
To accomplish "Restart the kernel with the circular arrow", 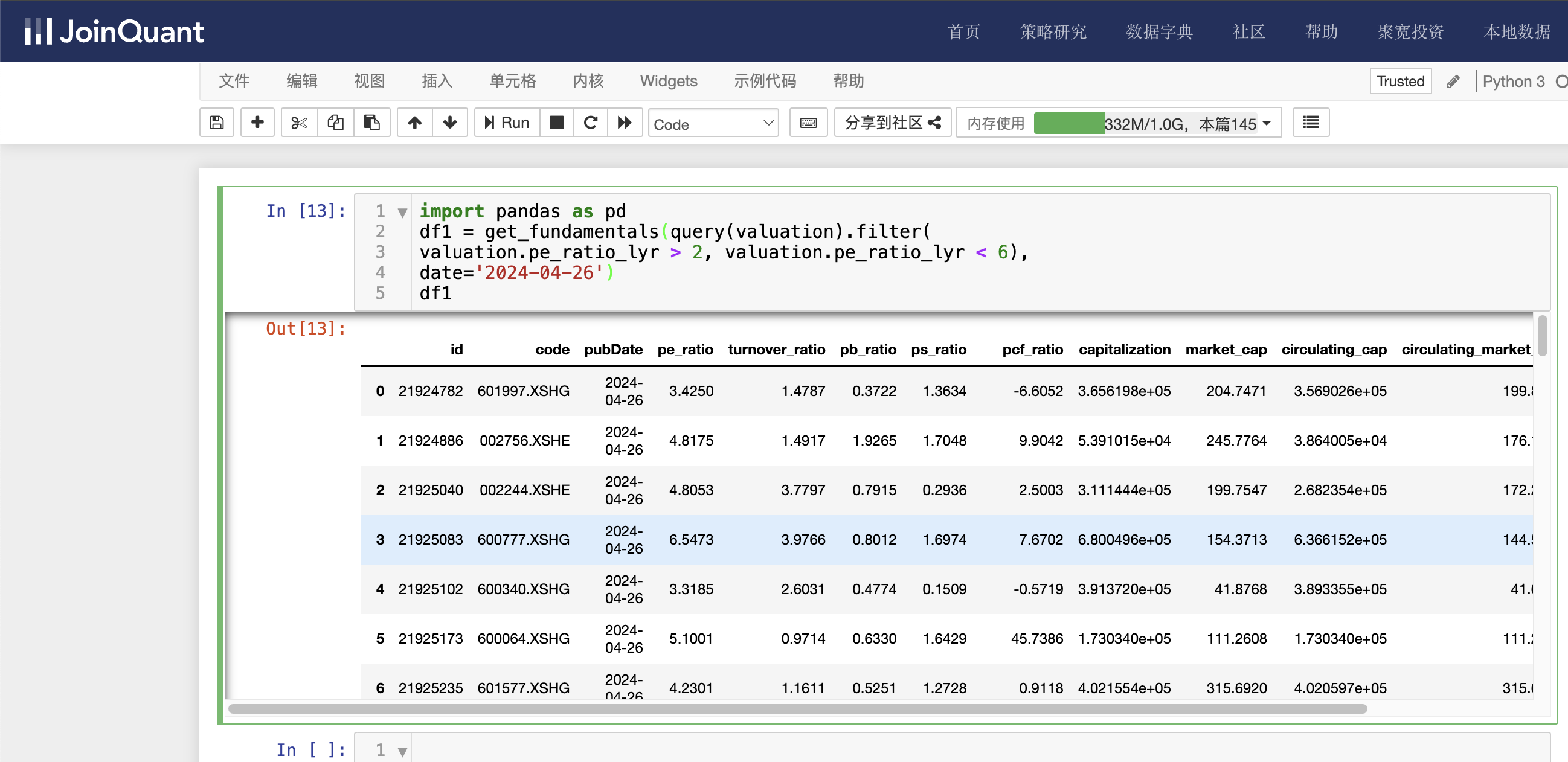I will (591, 123).
